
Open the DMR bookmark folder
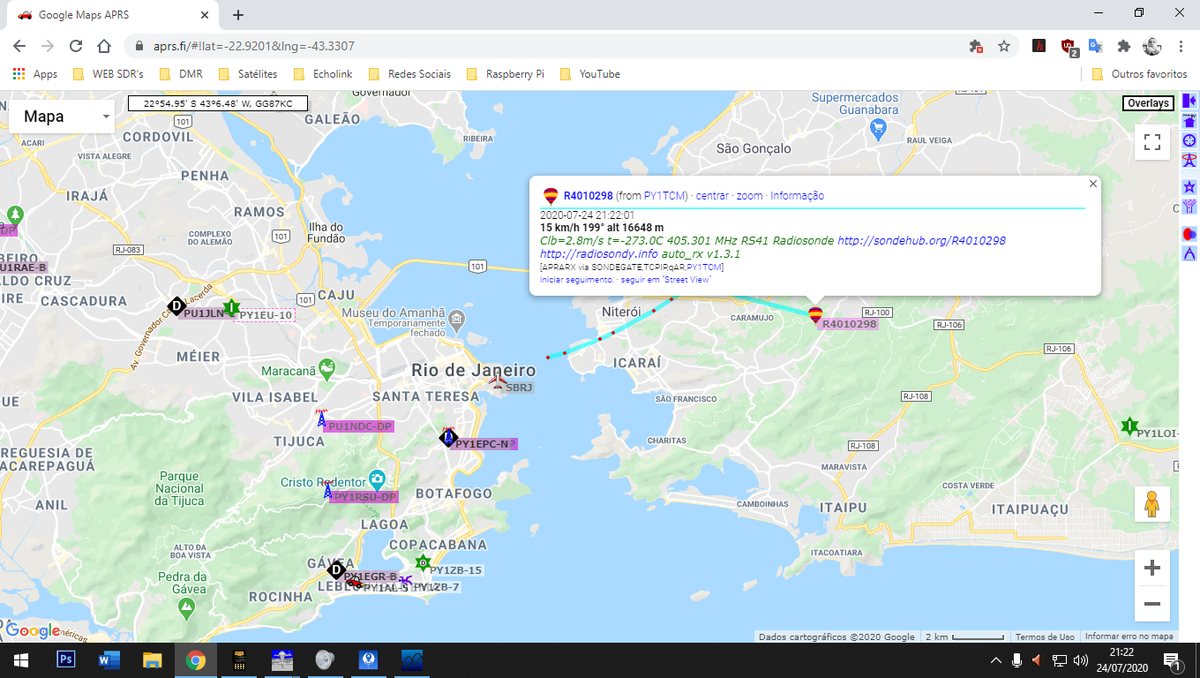tap(179, 74)
